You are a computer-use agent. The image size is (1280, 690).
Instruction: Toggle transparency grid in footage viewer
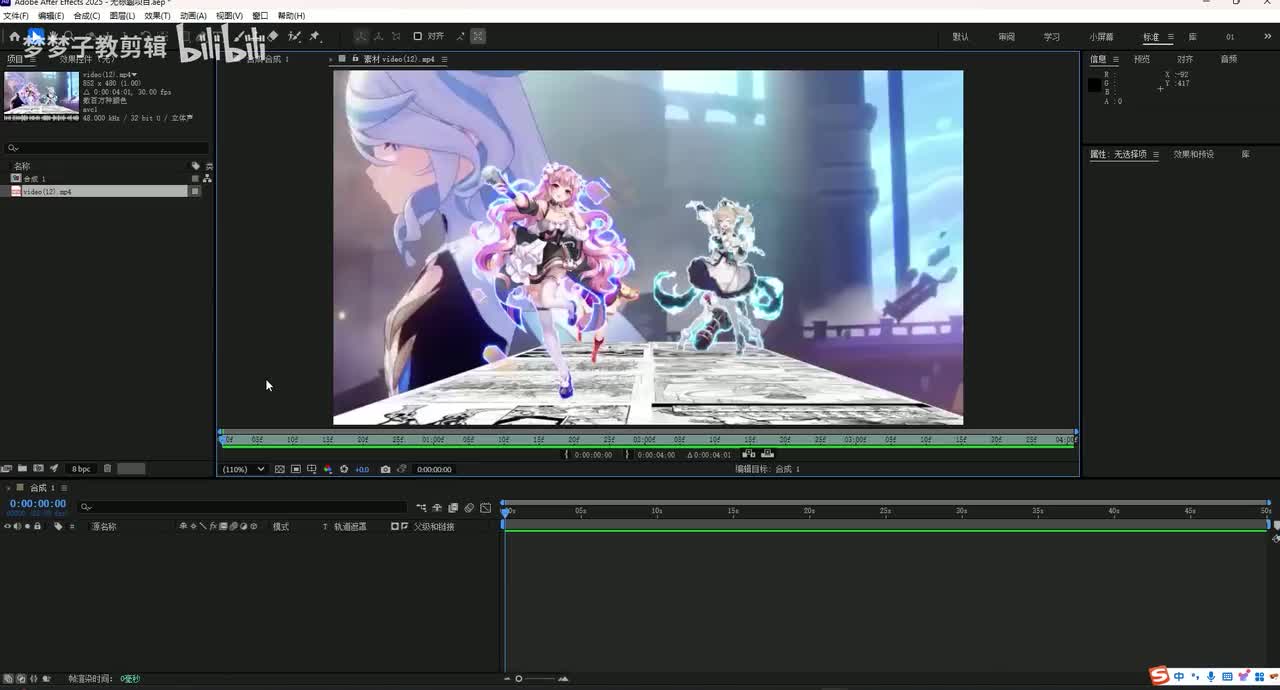pos(280,469)
